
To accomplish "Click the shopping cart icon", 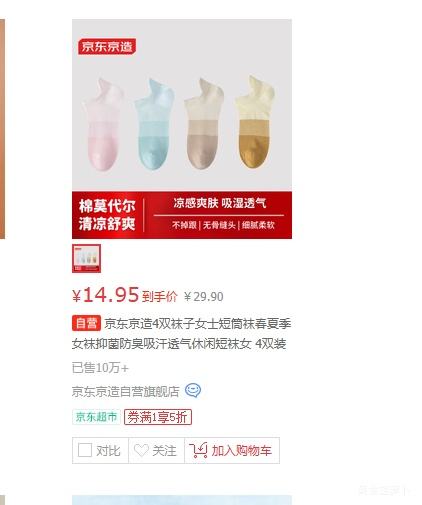I will 198,450.
